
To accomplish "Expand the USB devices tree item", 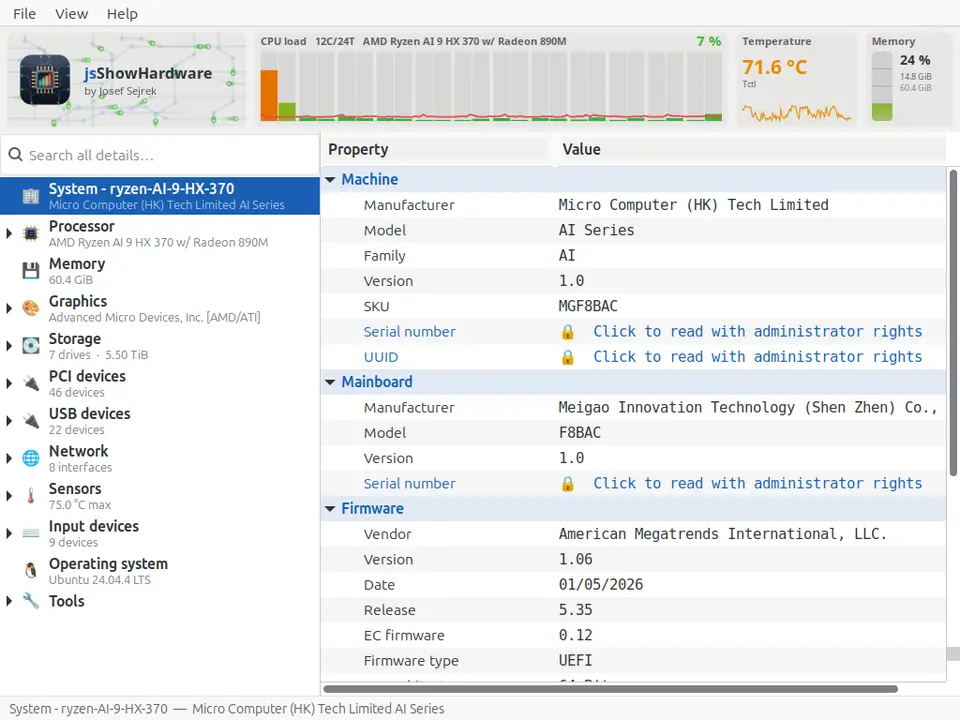I will pyautogui.click(x=9, y=421).
